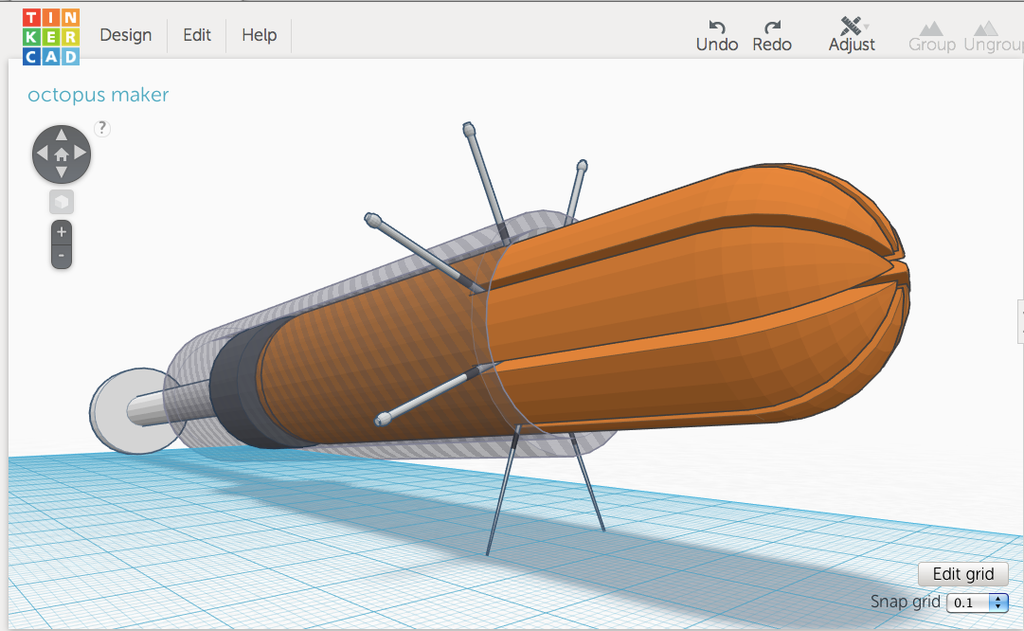The height and width of the screenshot is (631, 1024).
Task: Click the Edit grid button
Action: [x=963, y=574]
